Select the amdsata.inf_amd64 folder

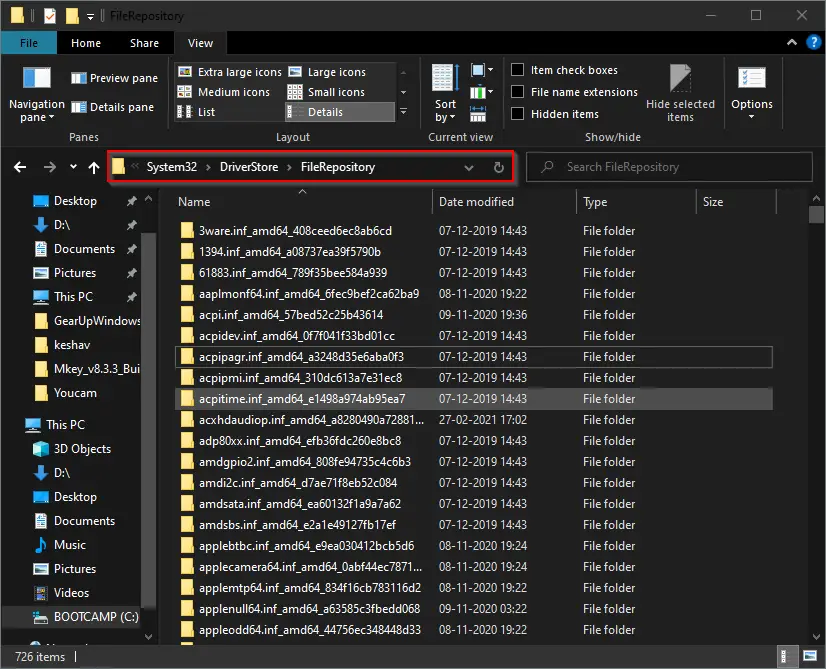click(474, 504)
